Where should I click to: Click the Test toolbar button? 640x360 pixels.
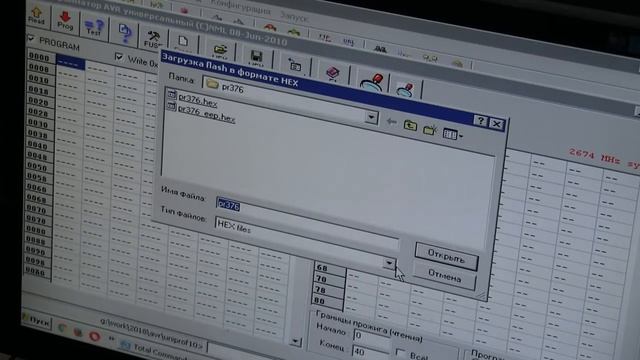(x=94, y=27)
